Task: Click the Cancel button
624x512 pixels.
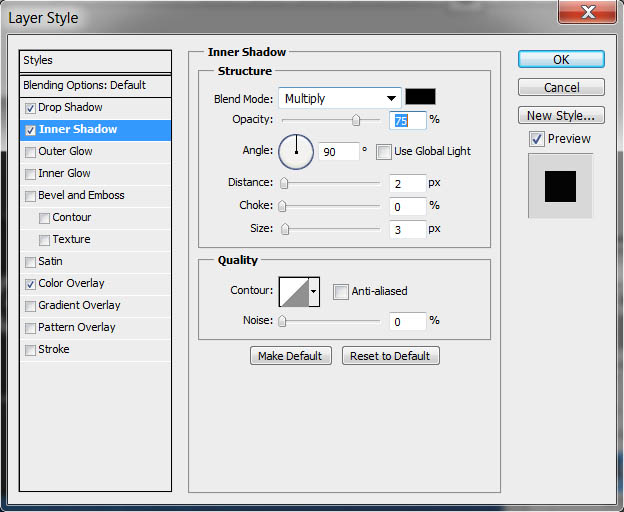Action: click(x=561, y=87)
